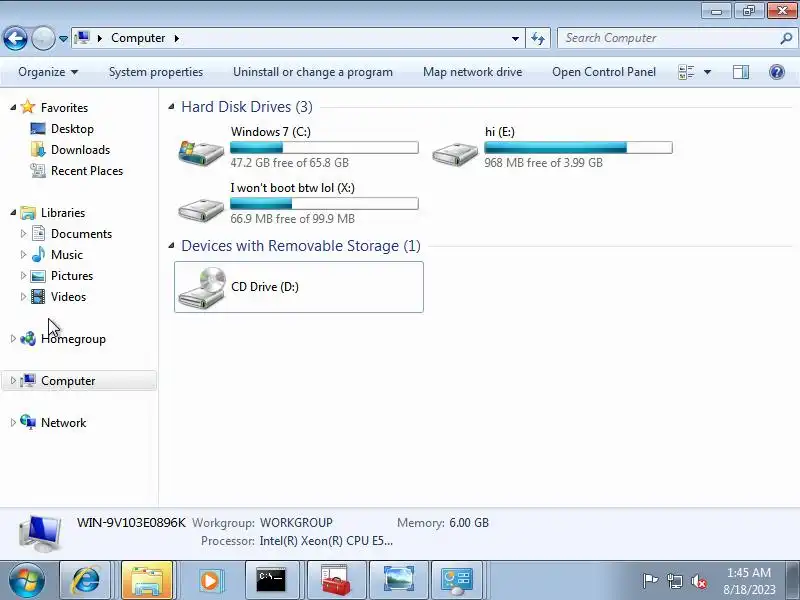The height and width of the screenshot is (600, 800).
Task: Open the More view options arrow
Action: 707,72
